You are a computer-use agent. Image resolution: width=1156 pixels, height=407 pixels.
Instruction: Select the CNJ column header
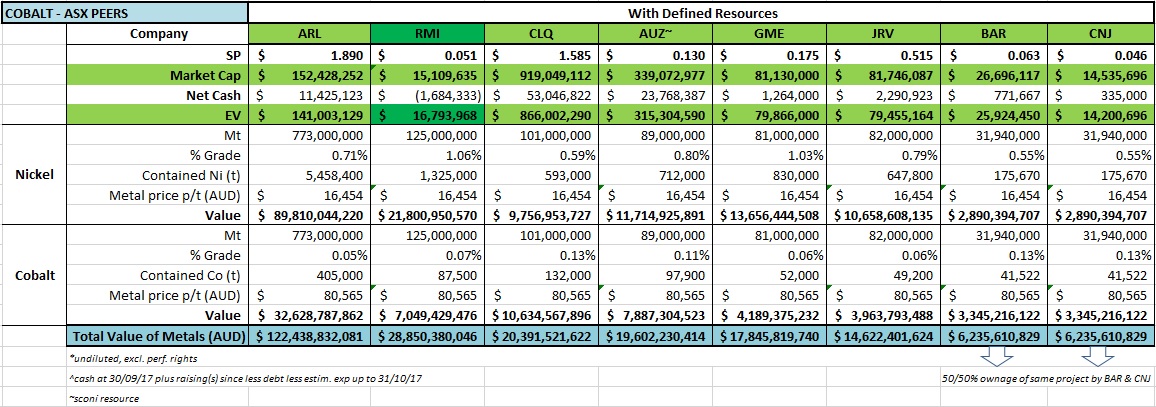(1101, 34)
